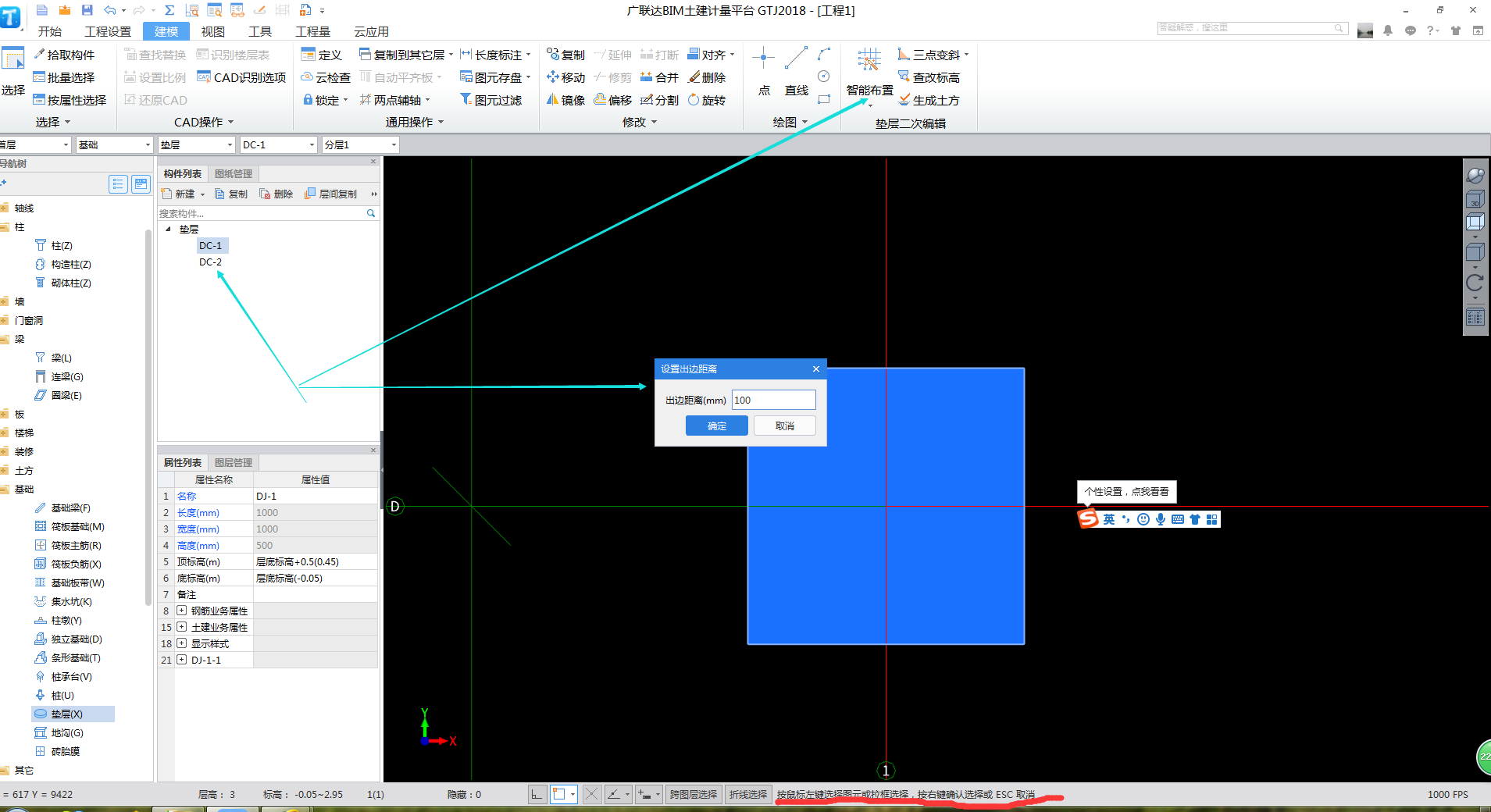Click 生成土方 generate earthwork
The height and width of the screenshot is (812, 1491).
tap(929, 100)
